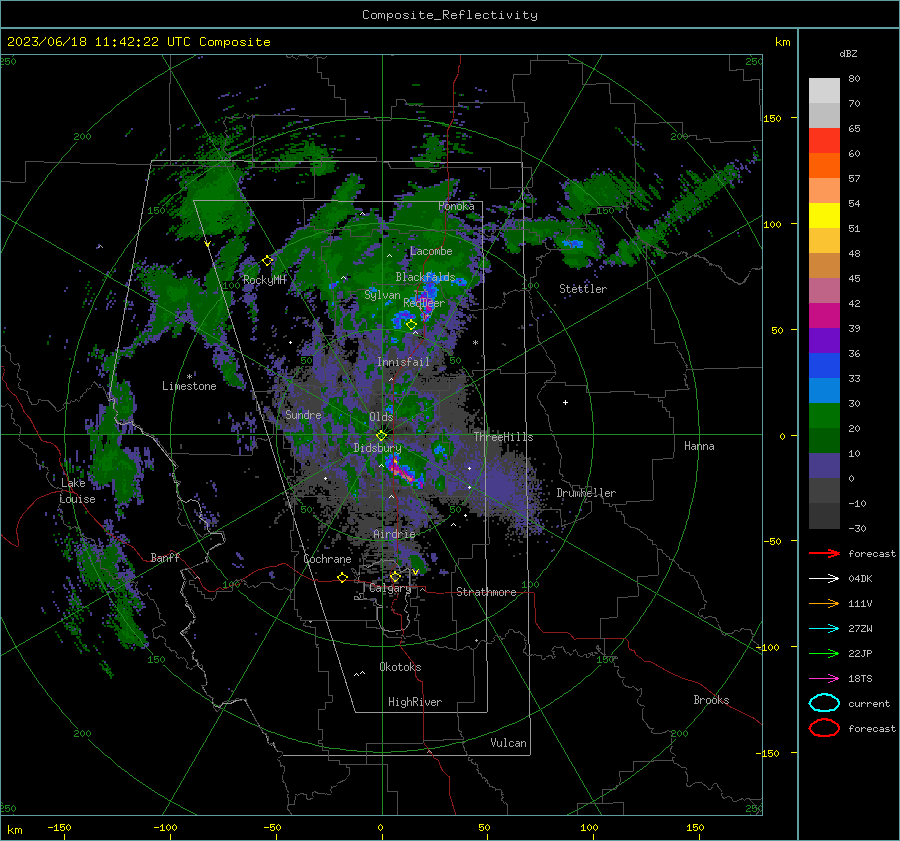Click the Airdrie city label

394,534
